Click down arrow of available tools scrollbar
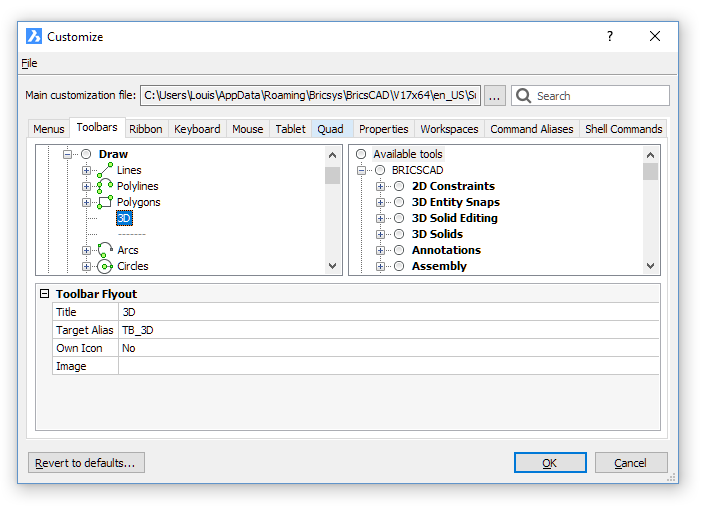 [x=650, y=266]
